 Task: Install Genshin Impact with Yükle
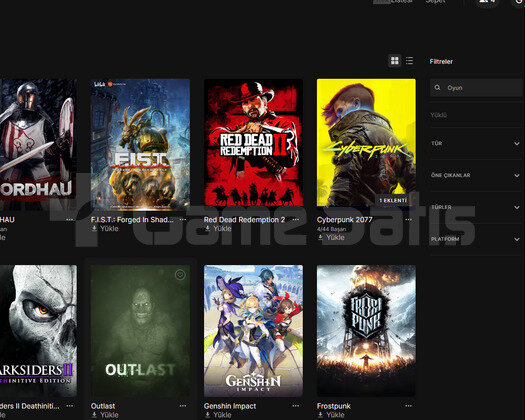click(x=218, y=415)
